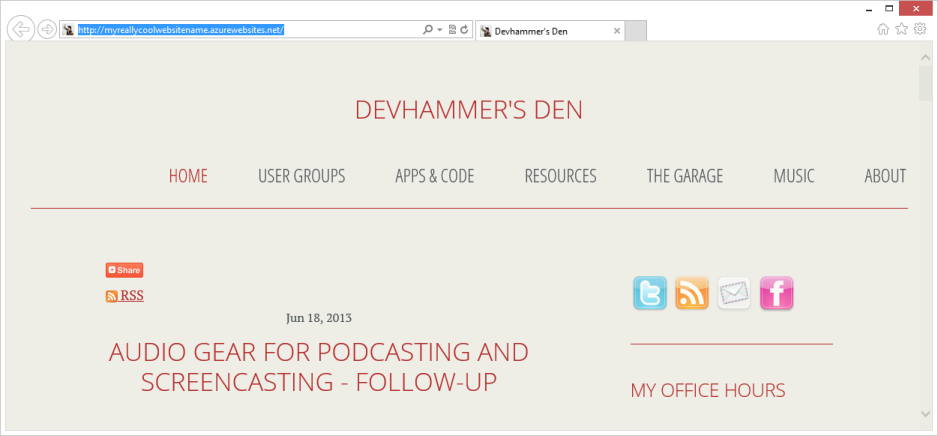Open the browser Home icon
The image size is (938, 436).
click(883, 29)
